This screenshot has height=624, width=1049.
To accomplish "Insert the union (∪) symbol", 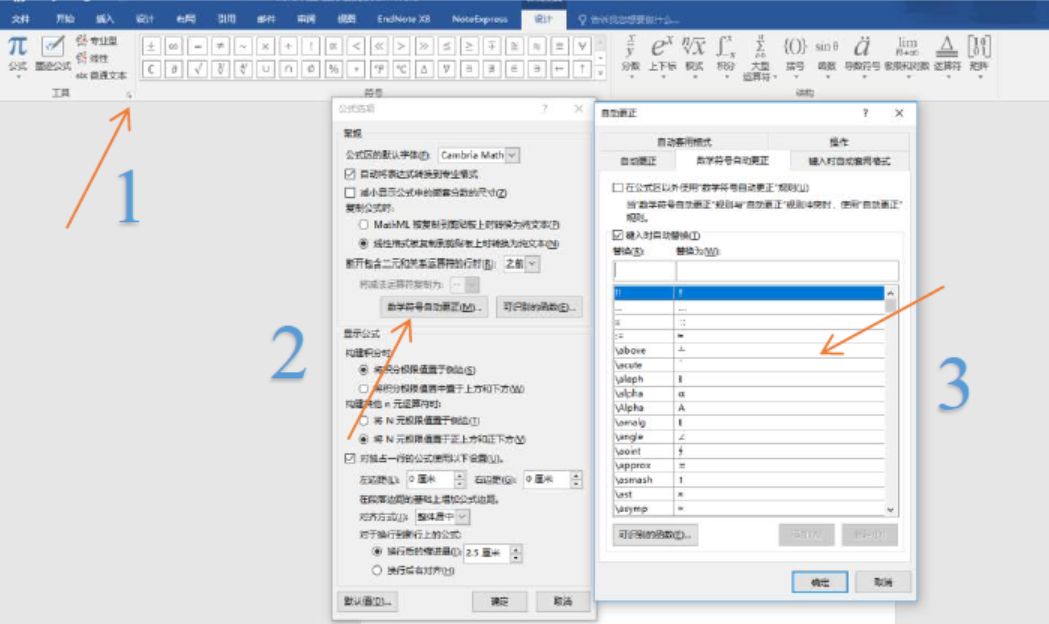I will click(x=265, y=69).
